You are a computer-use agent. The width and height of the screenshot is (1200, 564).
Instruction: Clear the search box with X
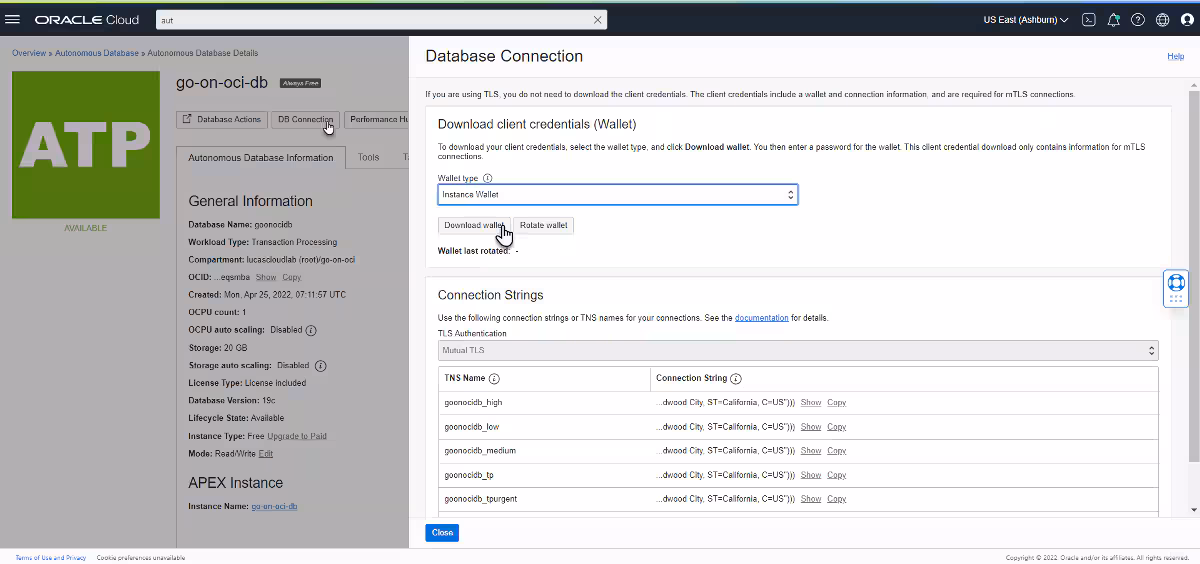coord(598,20)
